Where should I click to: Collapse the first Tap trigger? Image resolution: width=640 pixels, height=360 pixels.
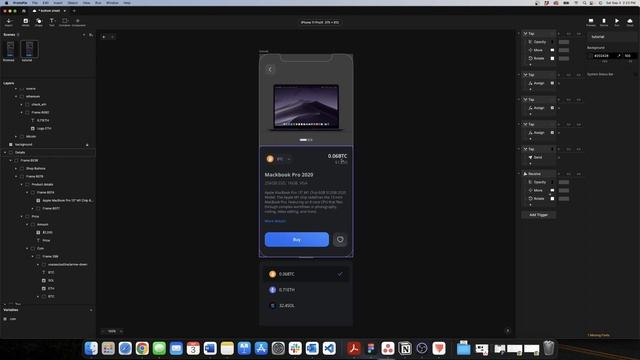click(x=519, y=33)
